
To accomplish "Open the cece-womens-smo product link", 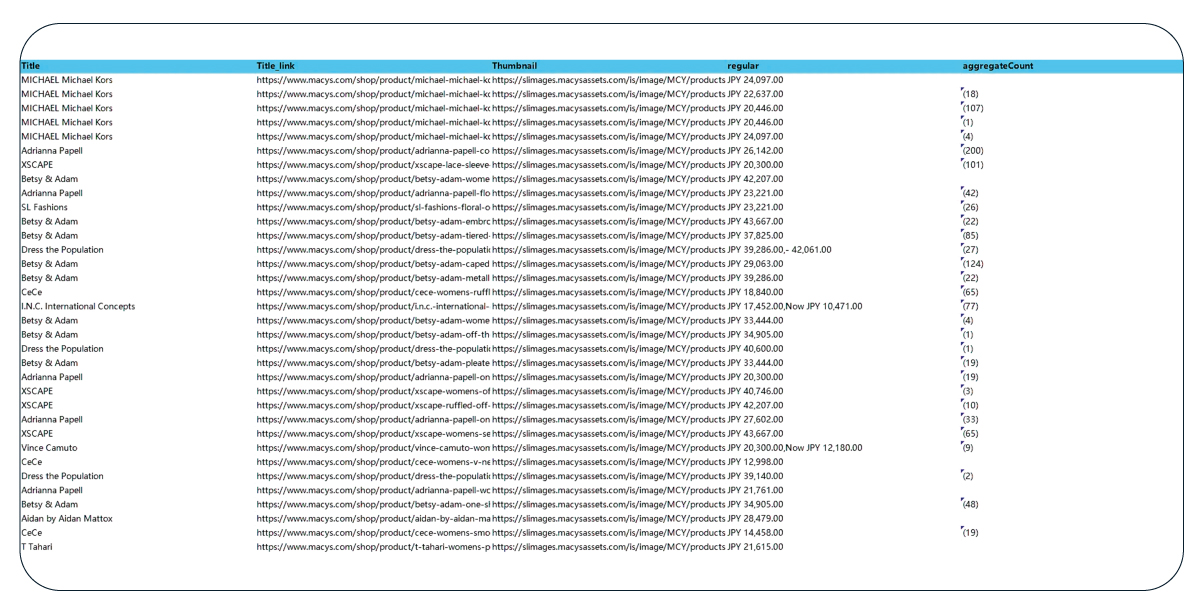I will point(373,533).
